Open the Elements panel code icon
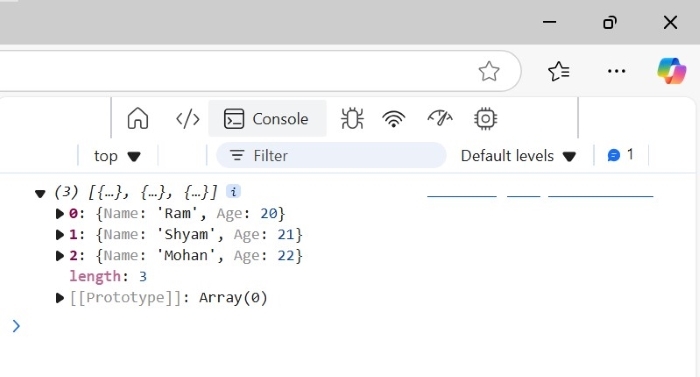Viewport: 700px width, 377px height. (188, 119)
